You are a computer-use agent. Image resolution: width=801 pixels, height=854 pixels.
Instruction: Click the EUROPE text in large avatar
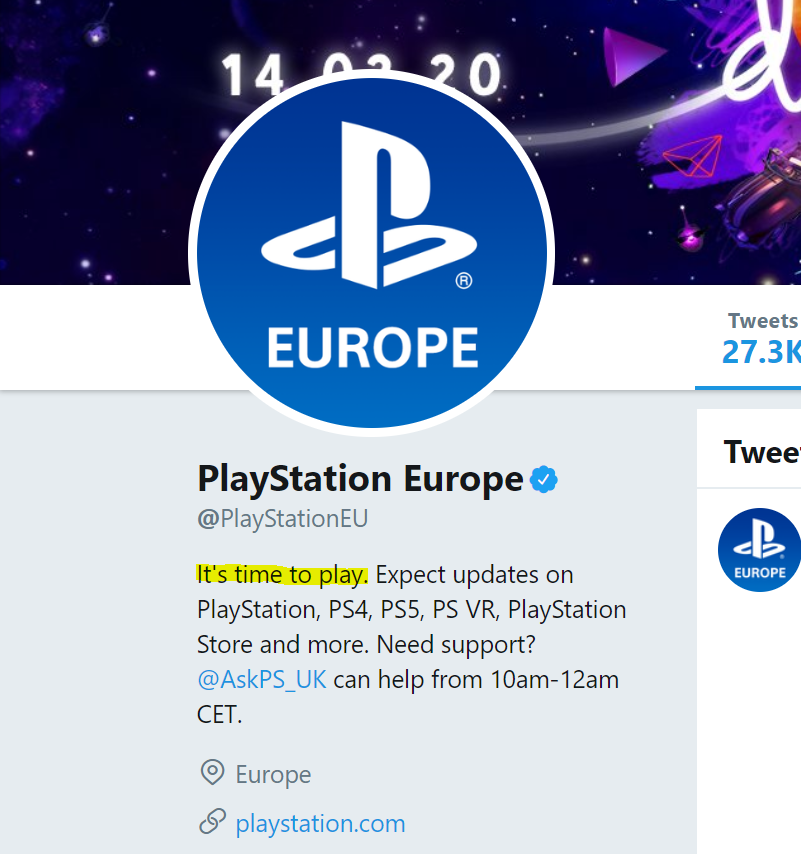tap(372, 347)
